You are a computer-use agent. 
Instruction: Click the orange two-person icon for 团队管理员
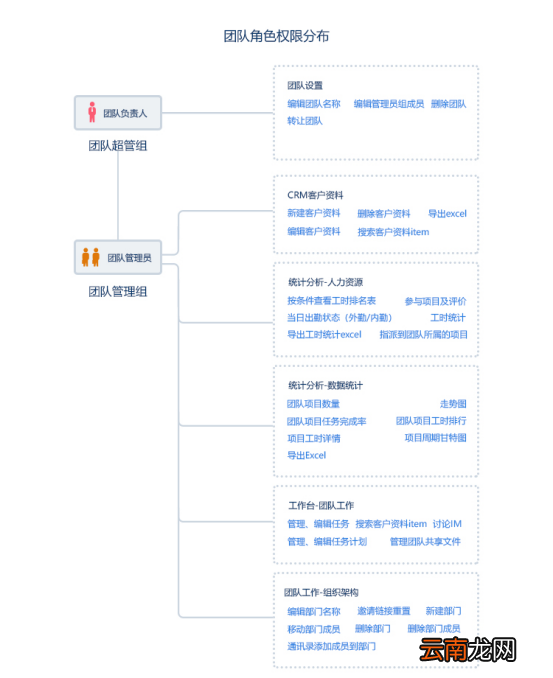coord(90,257)
